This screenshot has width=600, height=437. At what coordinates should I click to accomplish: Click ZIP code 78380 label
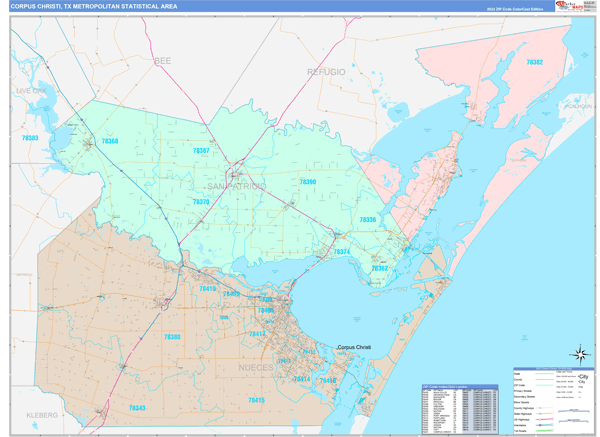[172, 337]
